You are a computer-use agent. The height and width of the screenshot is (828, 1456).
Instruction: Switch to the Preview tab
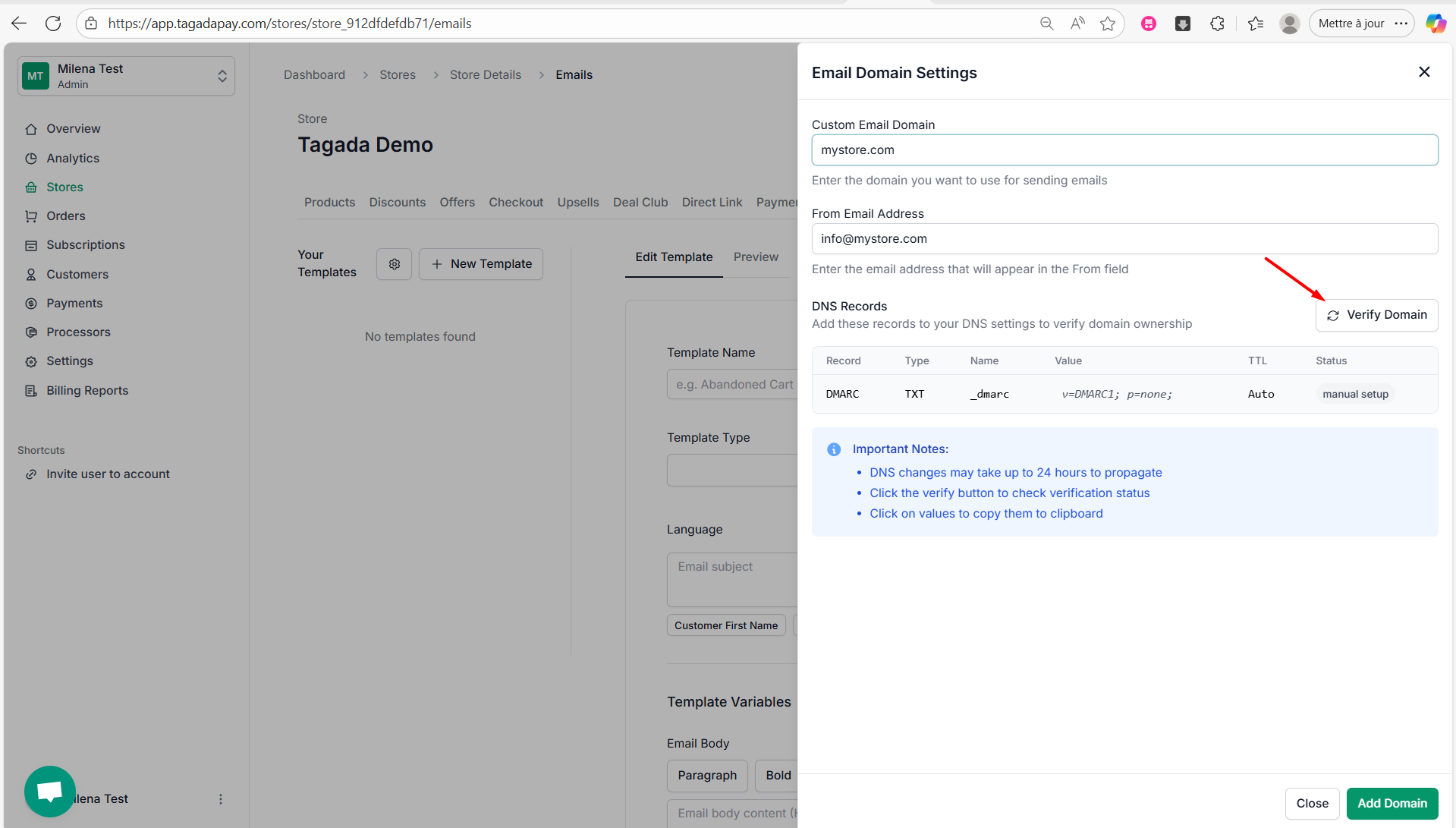[755, 257]
